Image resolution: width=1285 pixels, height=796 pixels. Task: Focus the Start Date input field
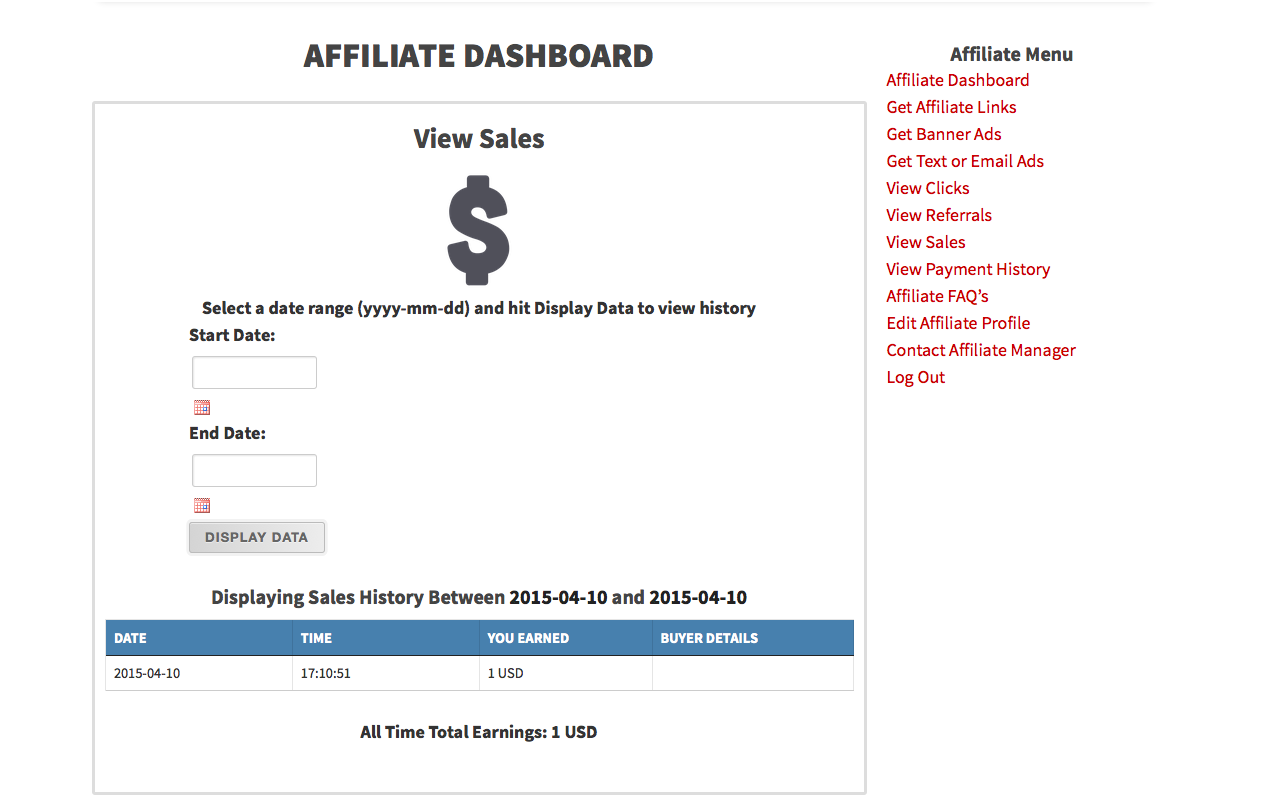pyautogui.click(x=254, y=373)
